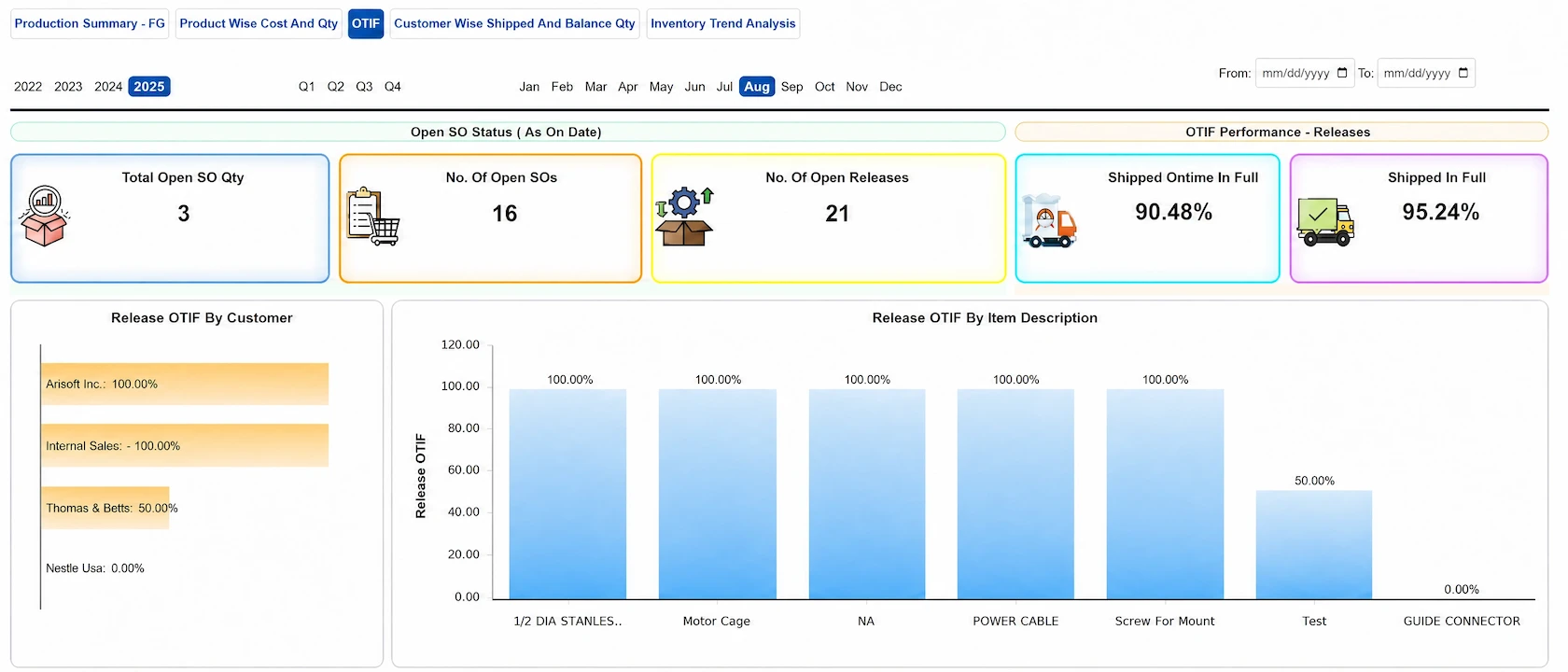This screenshot has height=672, width=1568.
Task: Click the 95.24% Shipped In Full value
Action: point(1440,213)
